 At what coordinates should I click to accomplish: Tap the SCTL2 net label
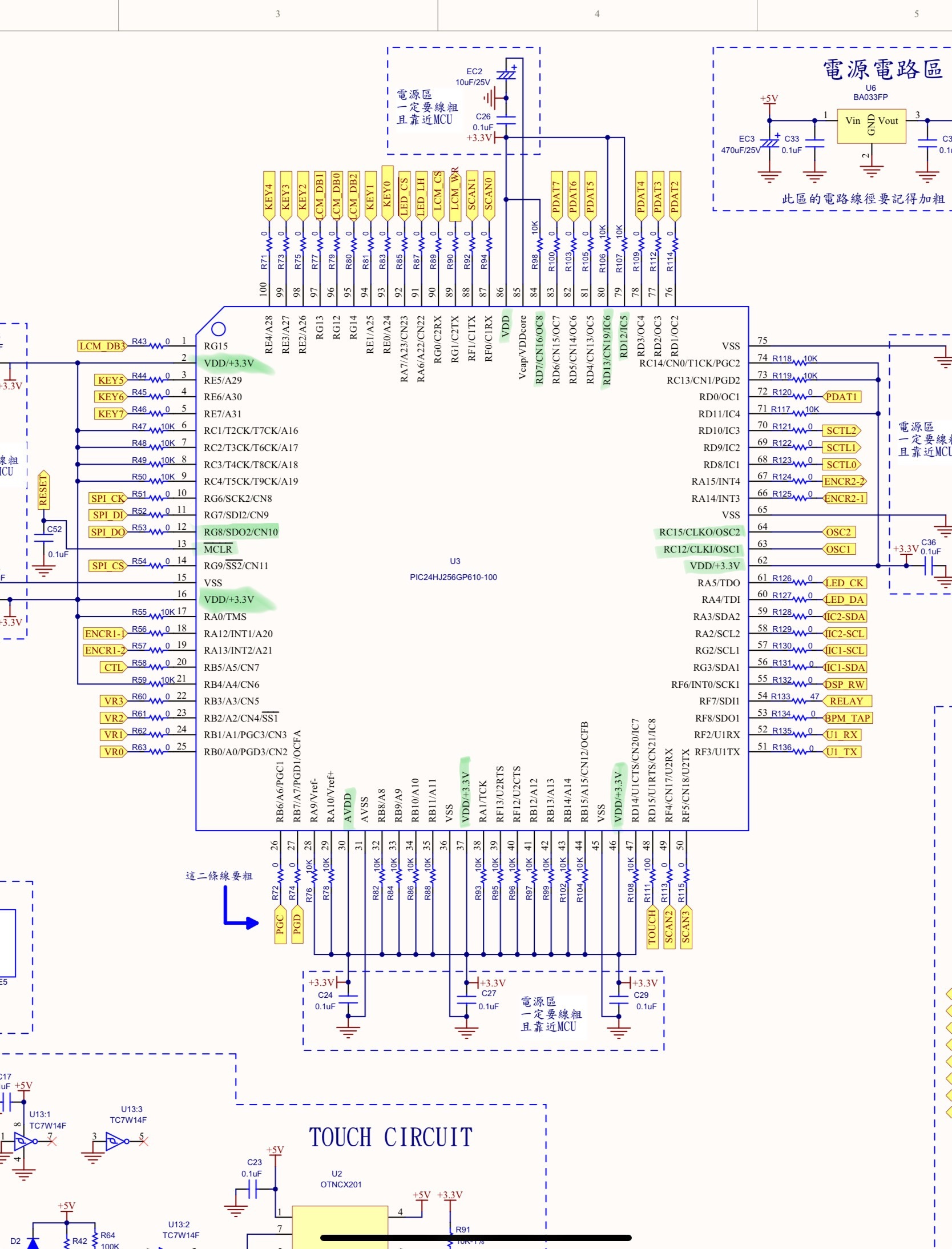tap(842, 430)
